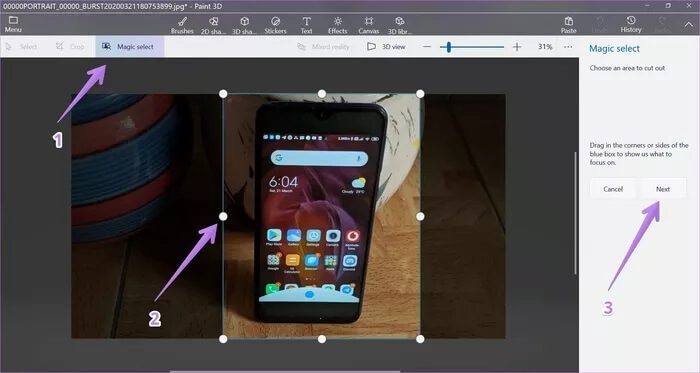
Task: Click bottom-center selection box handle
Action: click(322, 339)
